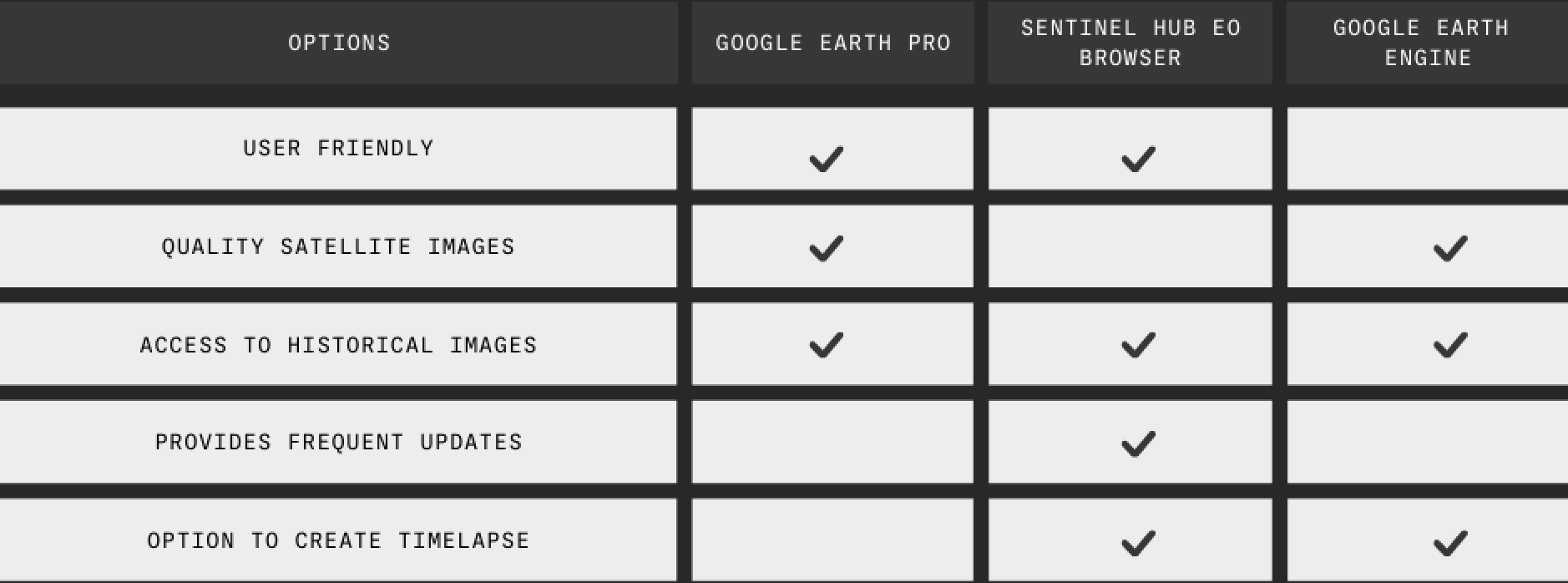Click the Sentinel Hub User Friendly checkmark
The height and width of the screenshot is (583, 1568).
(1138, 159)
